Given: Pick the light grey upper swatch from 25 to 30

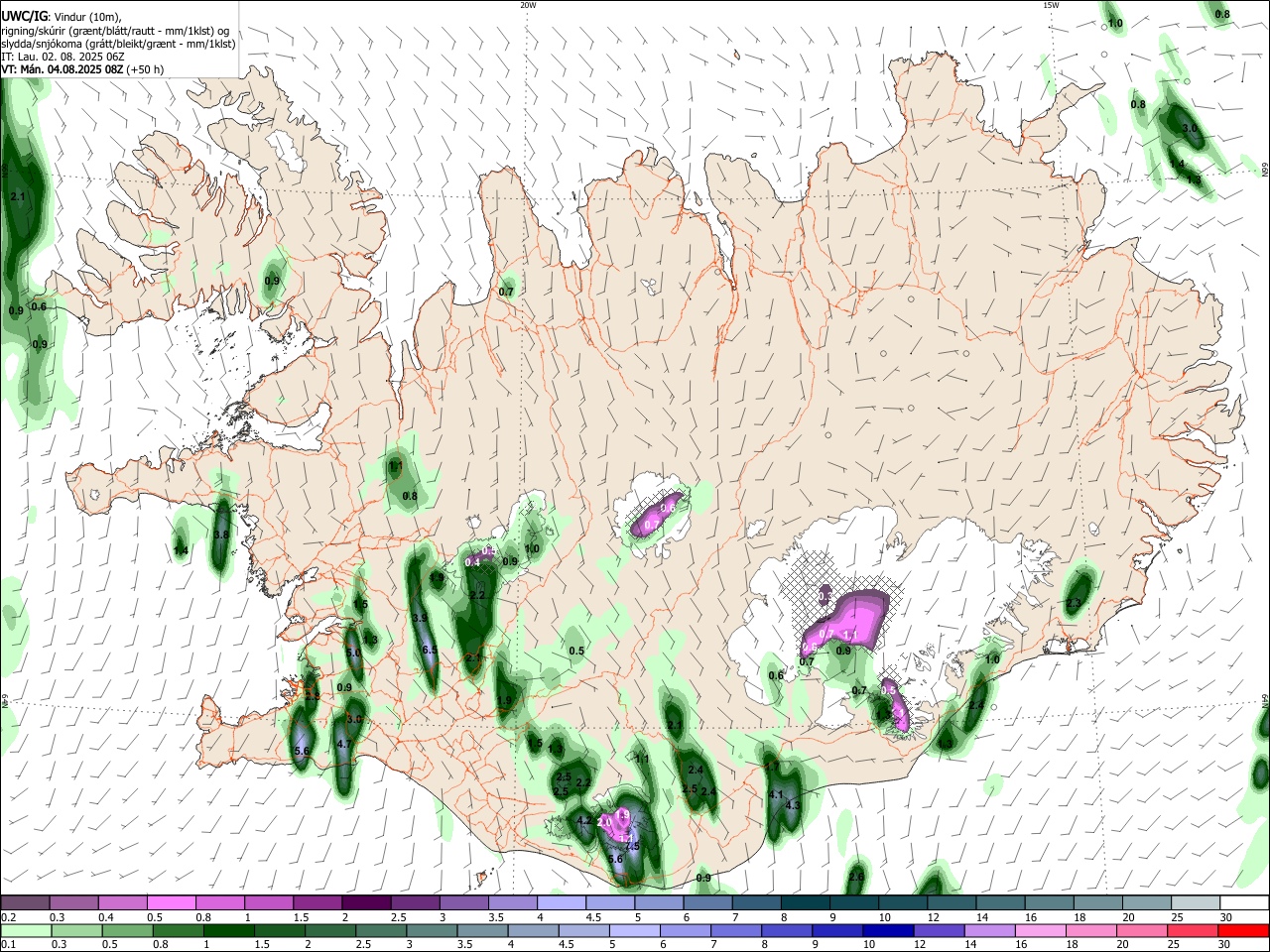Looking at the screenshot, I should pos(1194,902).
